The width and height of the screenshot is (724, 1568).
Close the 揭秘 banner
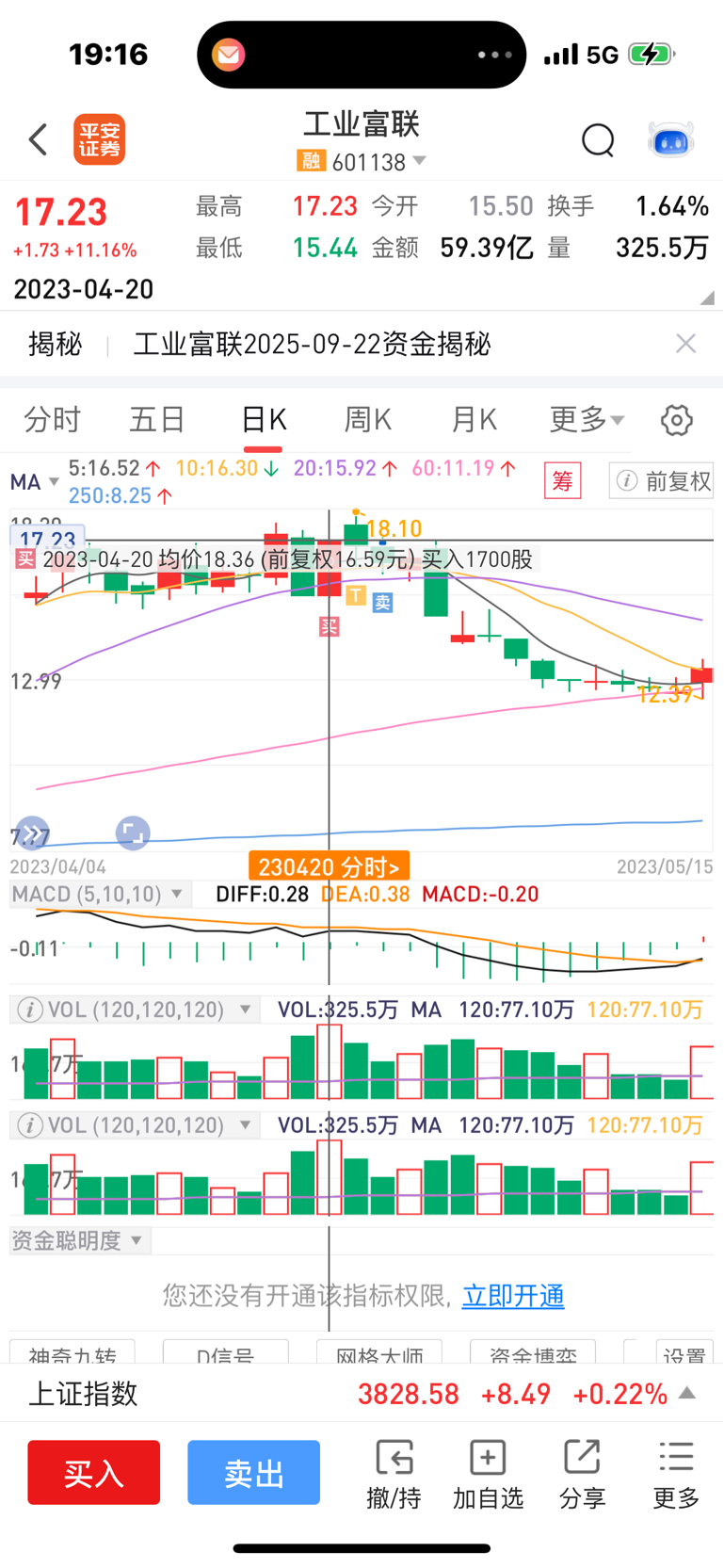686,344
